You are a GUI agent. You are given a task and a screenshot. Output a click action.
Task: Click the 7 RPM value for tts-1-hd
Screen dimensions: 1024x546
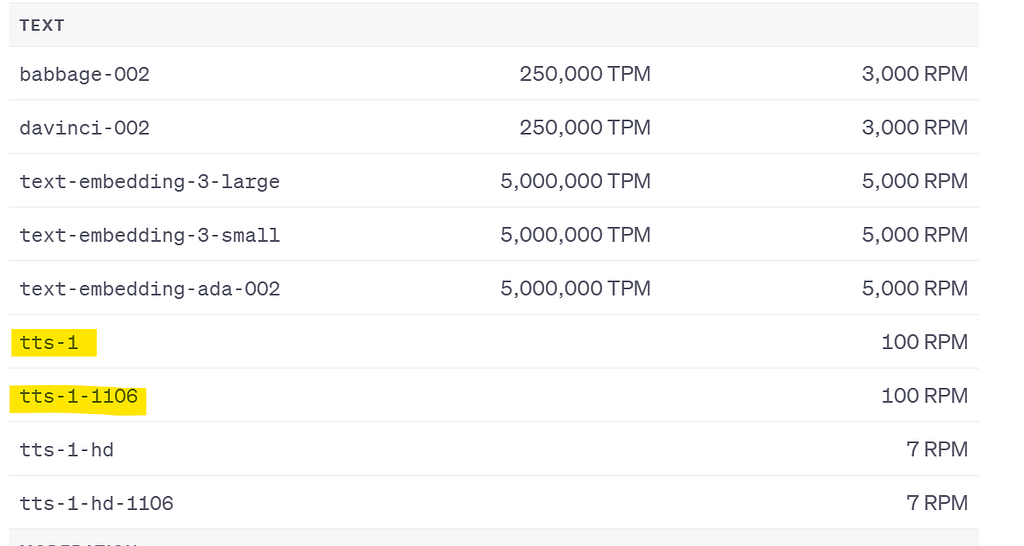point(937,450)
